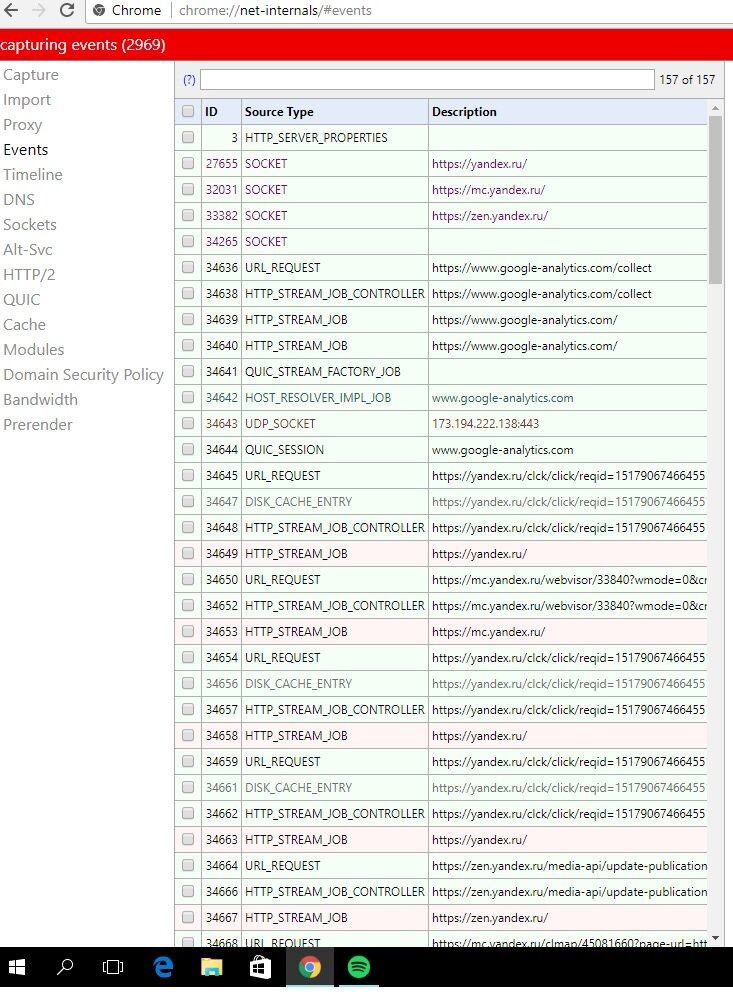Select HOST_RESOLVER_IMPL_JOB row
733x1001 pixels.
[441, 397]
